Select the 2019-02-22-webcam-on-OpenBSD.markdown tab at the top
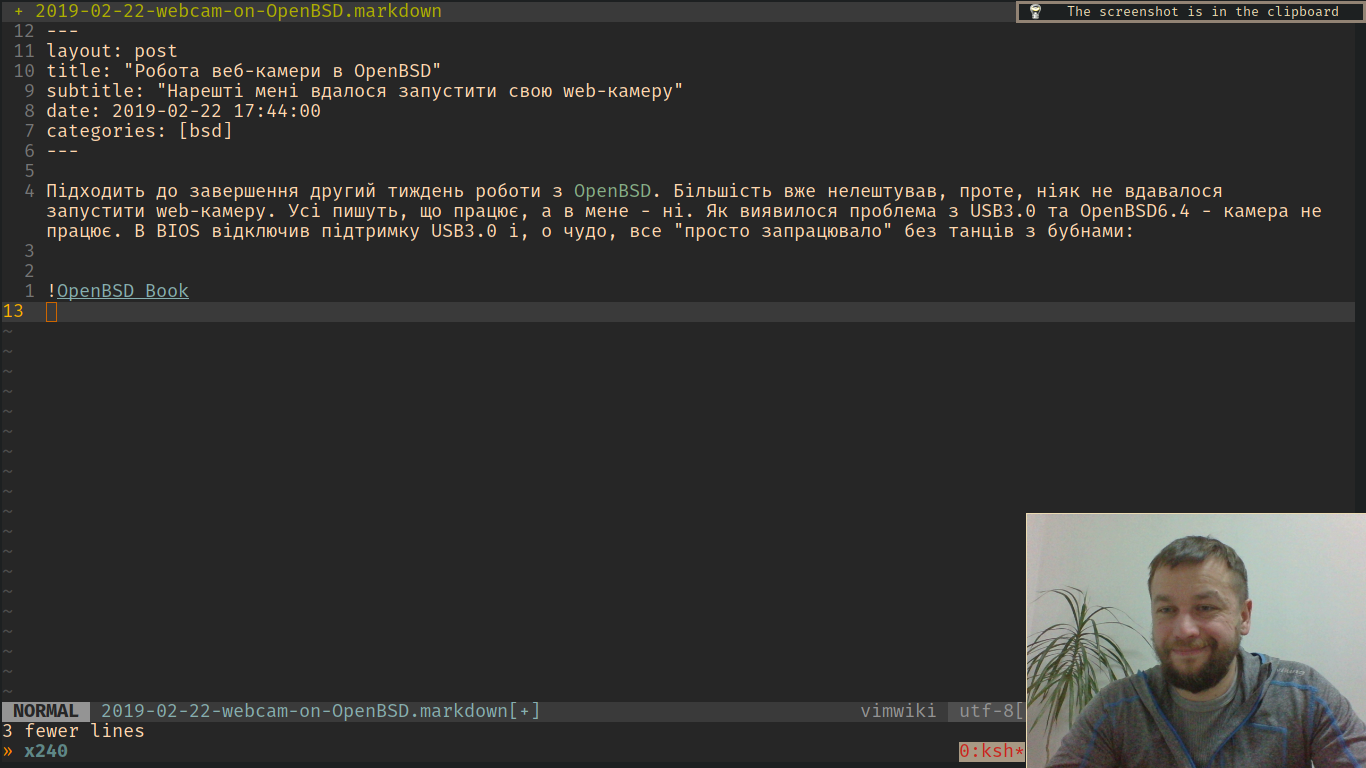The height and width of the screenshot is (768, 1366). (238, 11)
